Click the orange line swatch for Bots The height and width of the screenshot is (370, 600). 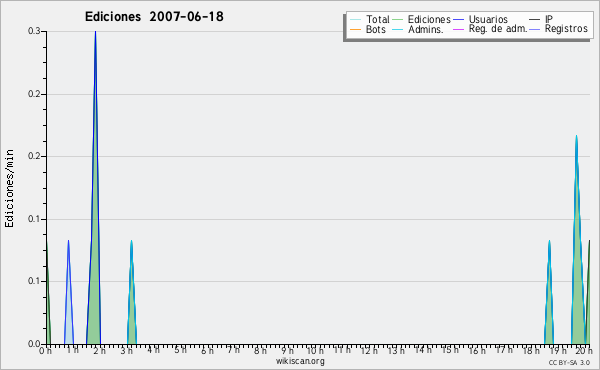coord(355,29)
